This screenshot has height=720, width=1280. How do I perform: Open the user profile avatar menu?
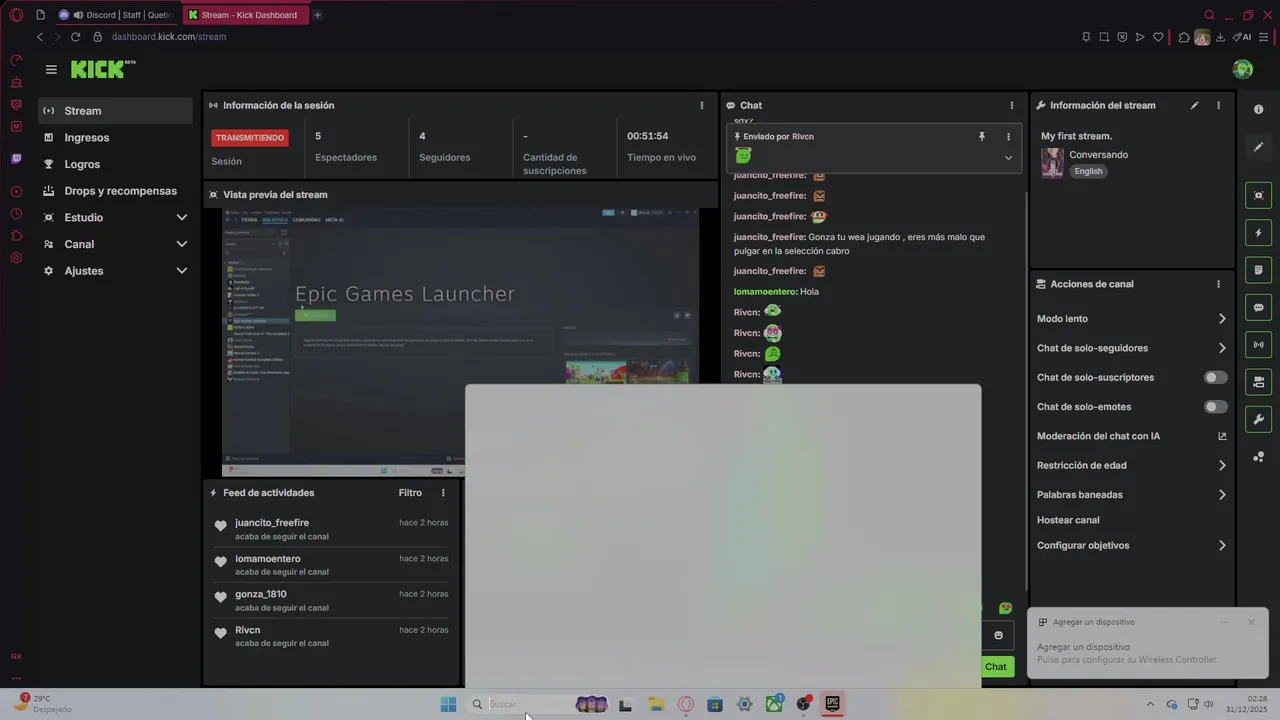[x=1243, y=69]
